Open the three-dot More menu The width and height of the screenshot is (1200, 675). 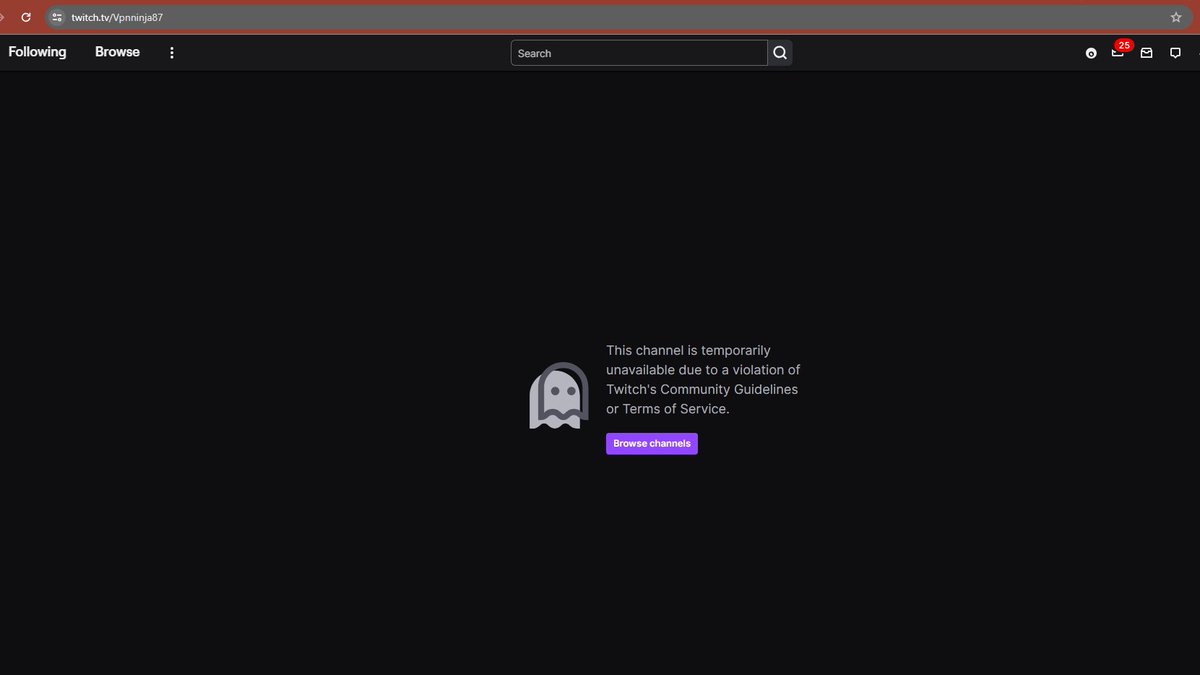[x=172, y=52]
